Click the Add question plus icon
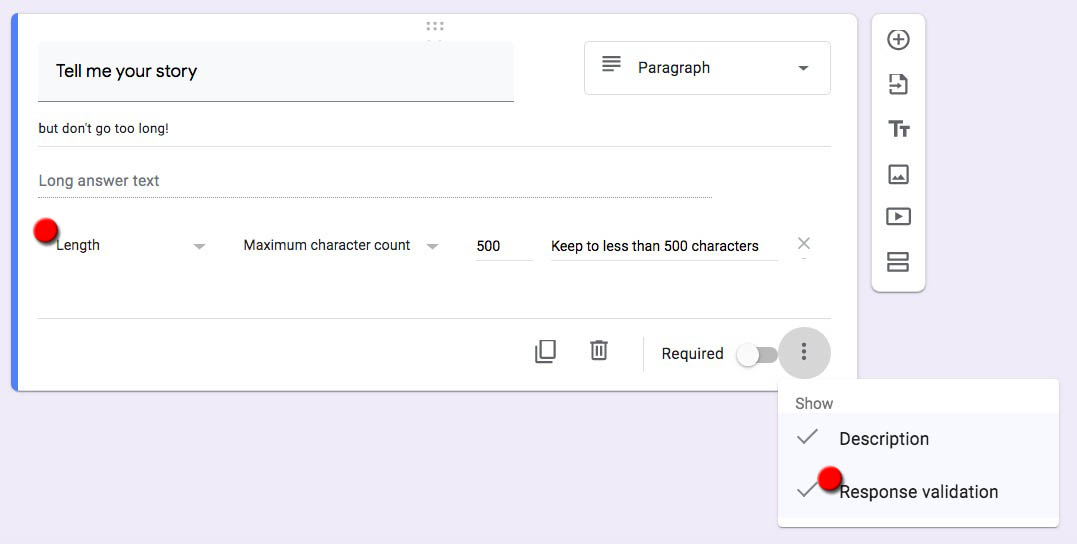Image resolution: width=1077 pixels, height=544 pixels. 898,40
